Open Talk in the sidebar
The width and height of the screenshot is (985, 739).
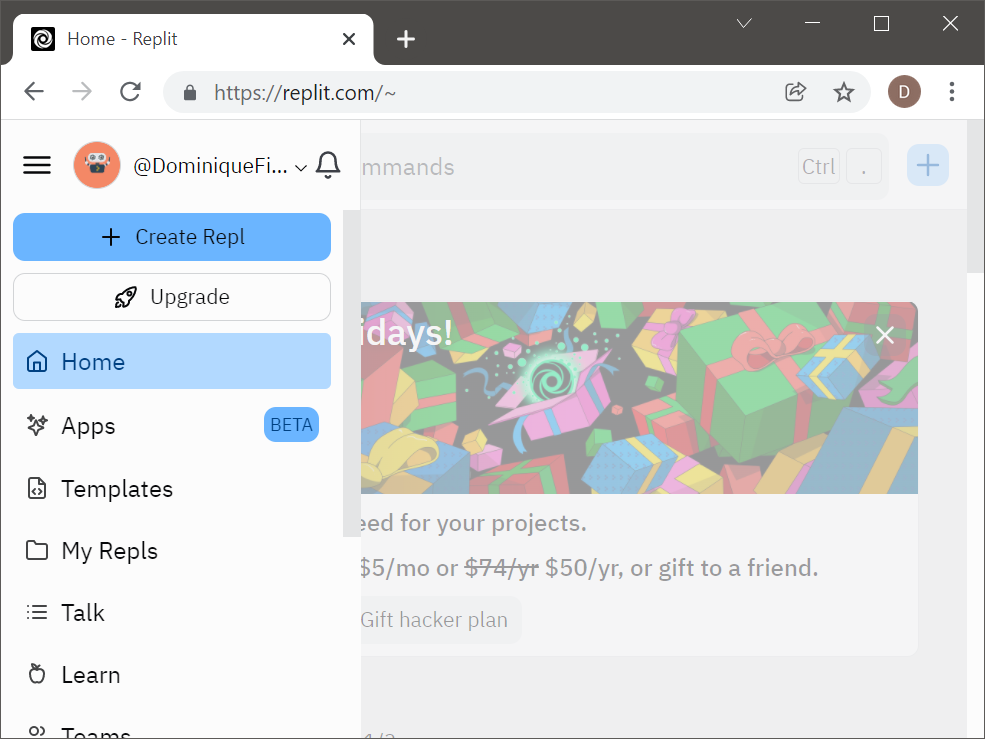(172, 613)
